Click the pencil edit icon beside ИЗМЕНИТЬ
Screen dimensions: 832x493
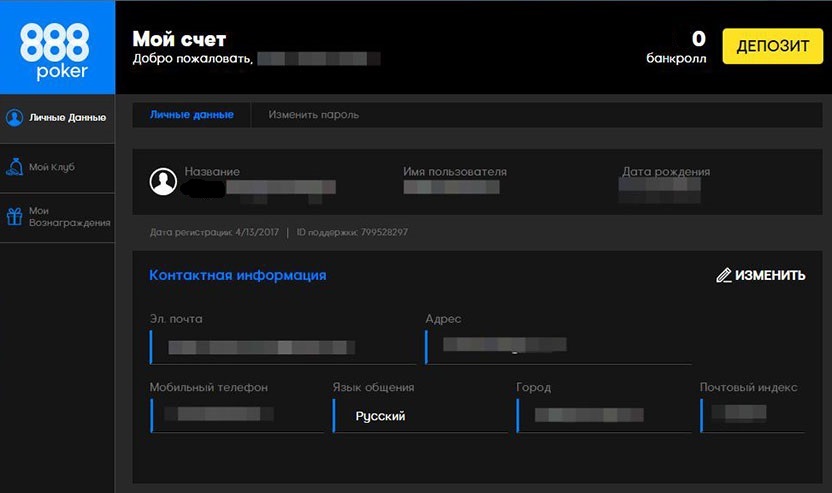coord(724,275)
